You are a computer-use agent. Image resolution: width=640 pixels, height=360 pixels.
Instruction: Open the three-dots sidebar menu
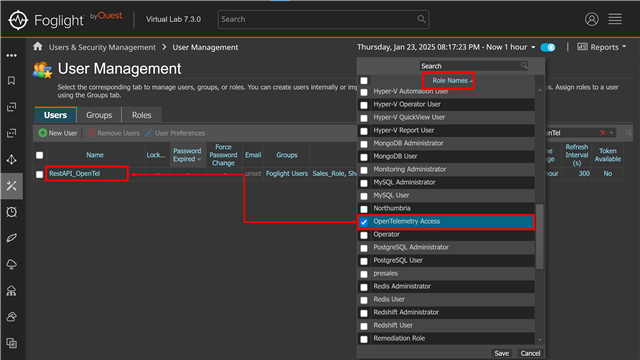click(x=11, y=55)
